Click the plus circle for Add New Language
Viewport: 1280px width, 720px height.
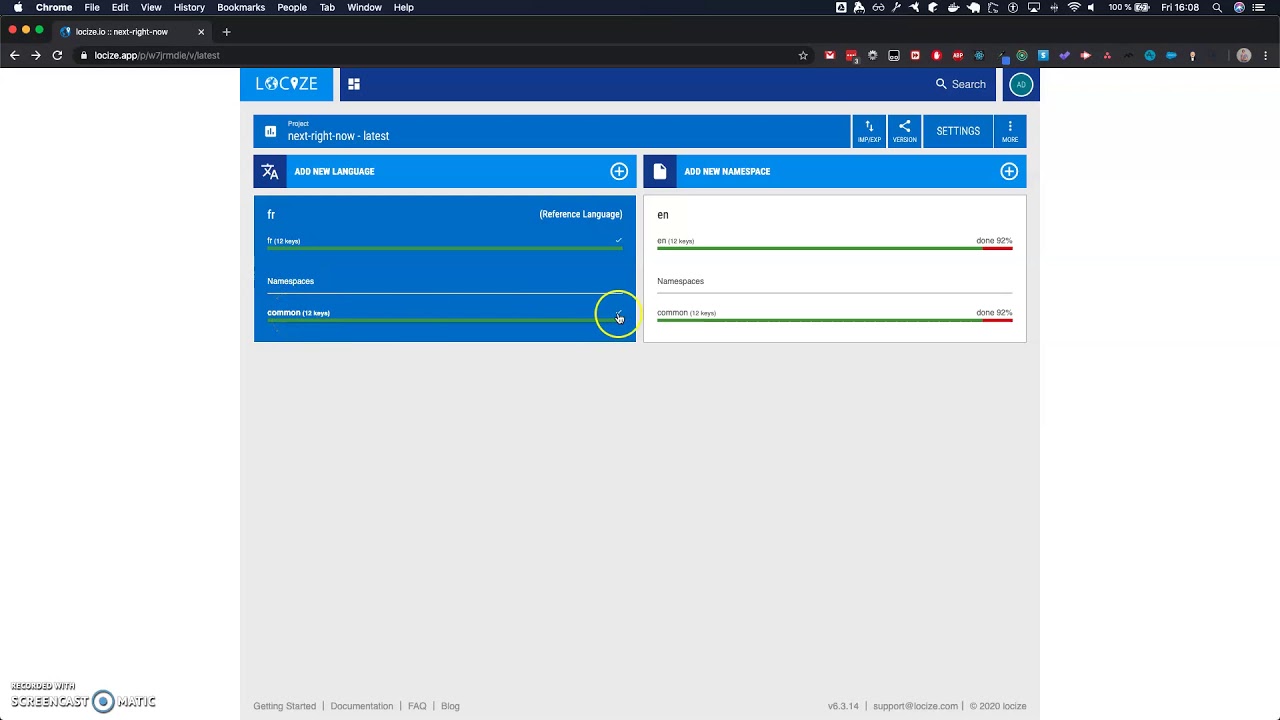point(619,171)
